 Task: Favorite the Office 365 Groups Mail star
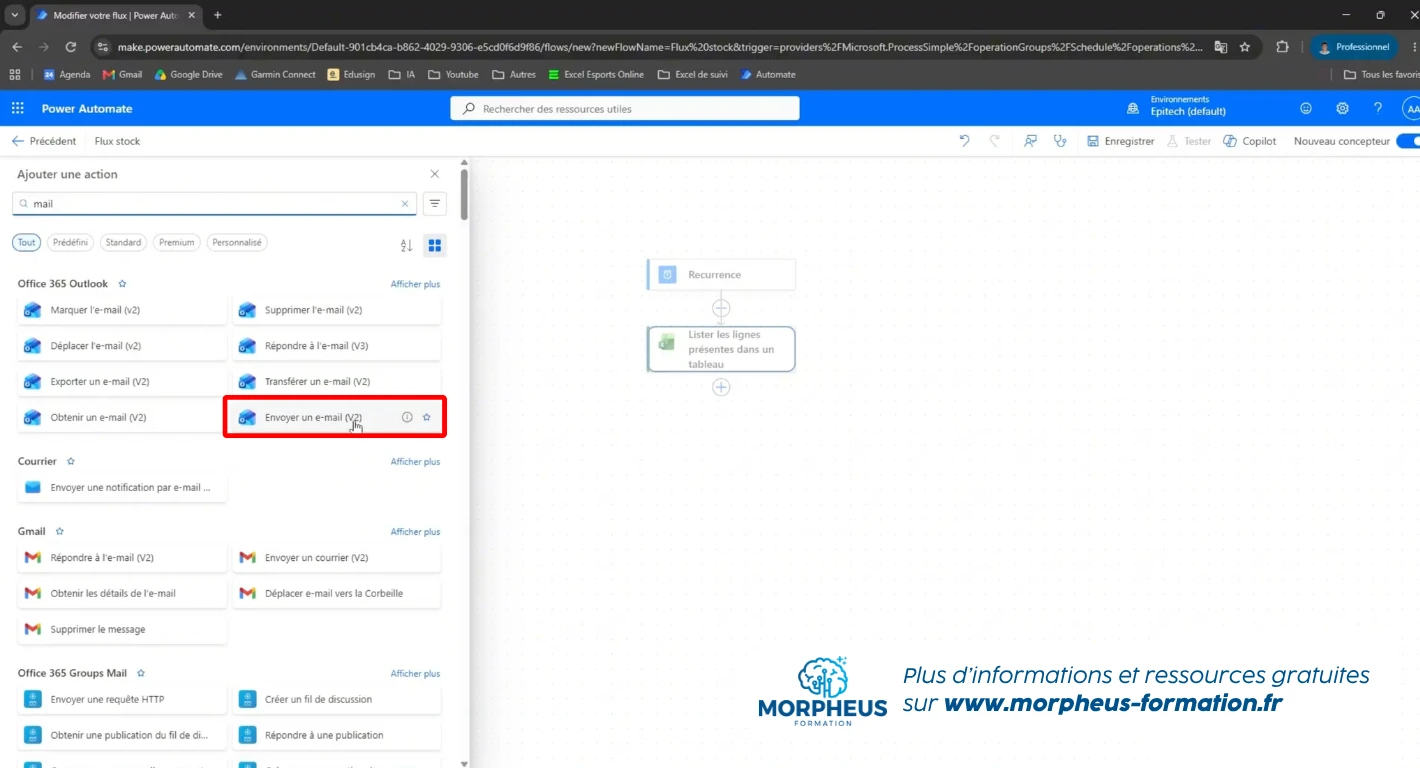141,673
